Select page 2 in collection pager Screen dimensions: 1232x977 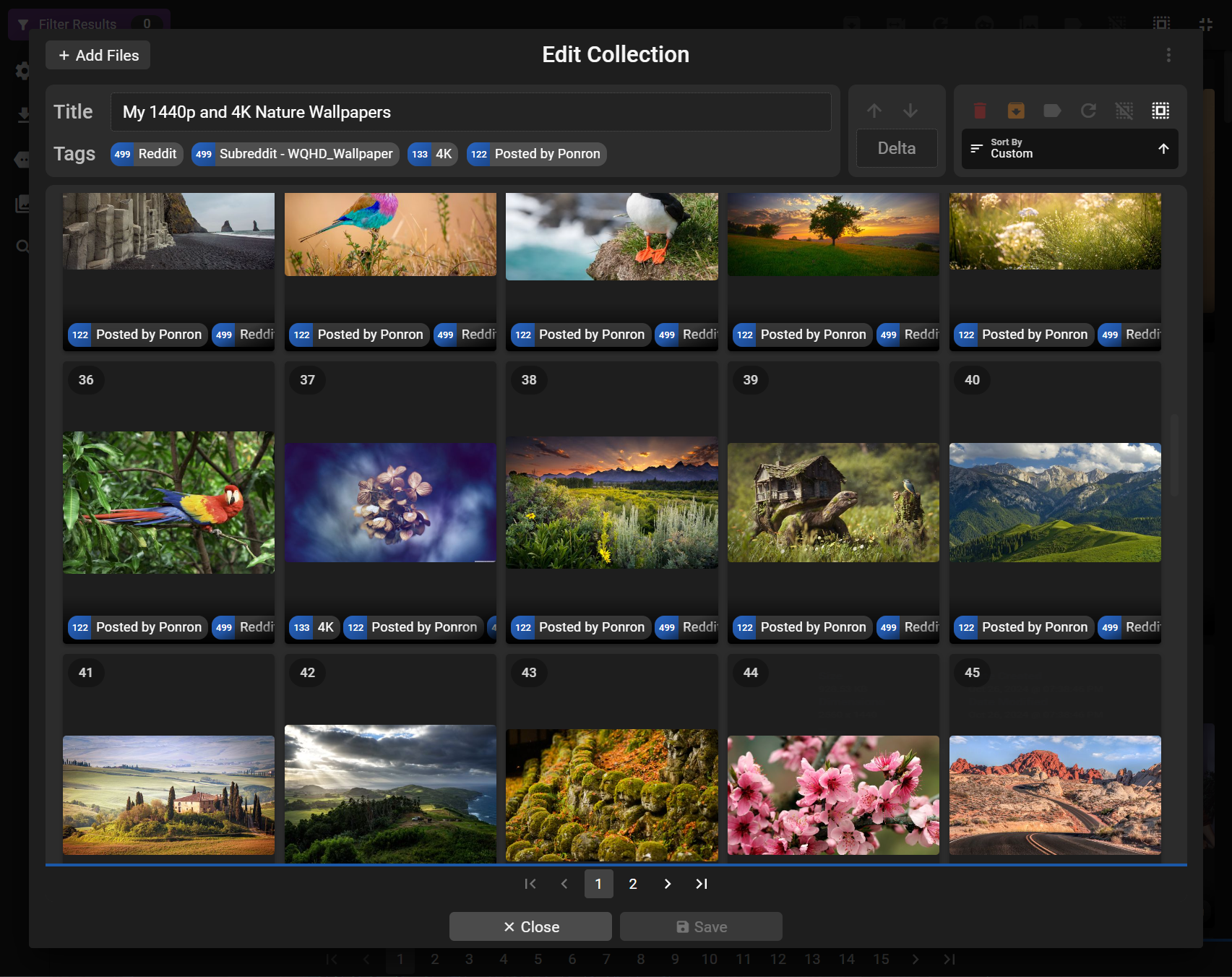(x=633, y=884)
